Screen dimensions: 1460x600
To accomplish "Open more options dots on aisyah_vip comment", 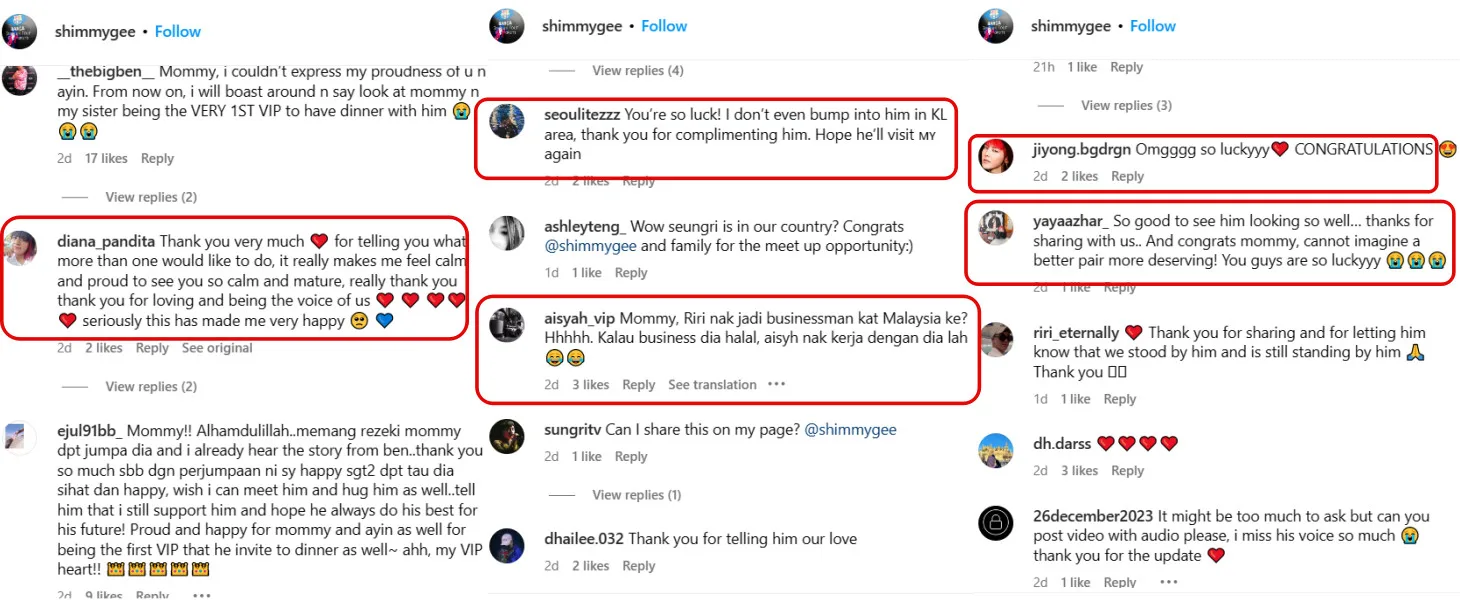I will 777,385.
